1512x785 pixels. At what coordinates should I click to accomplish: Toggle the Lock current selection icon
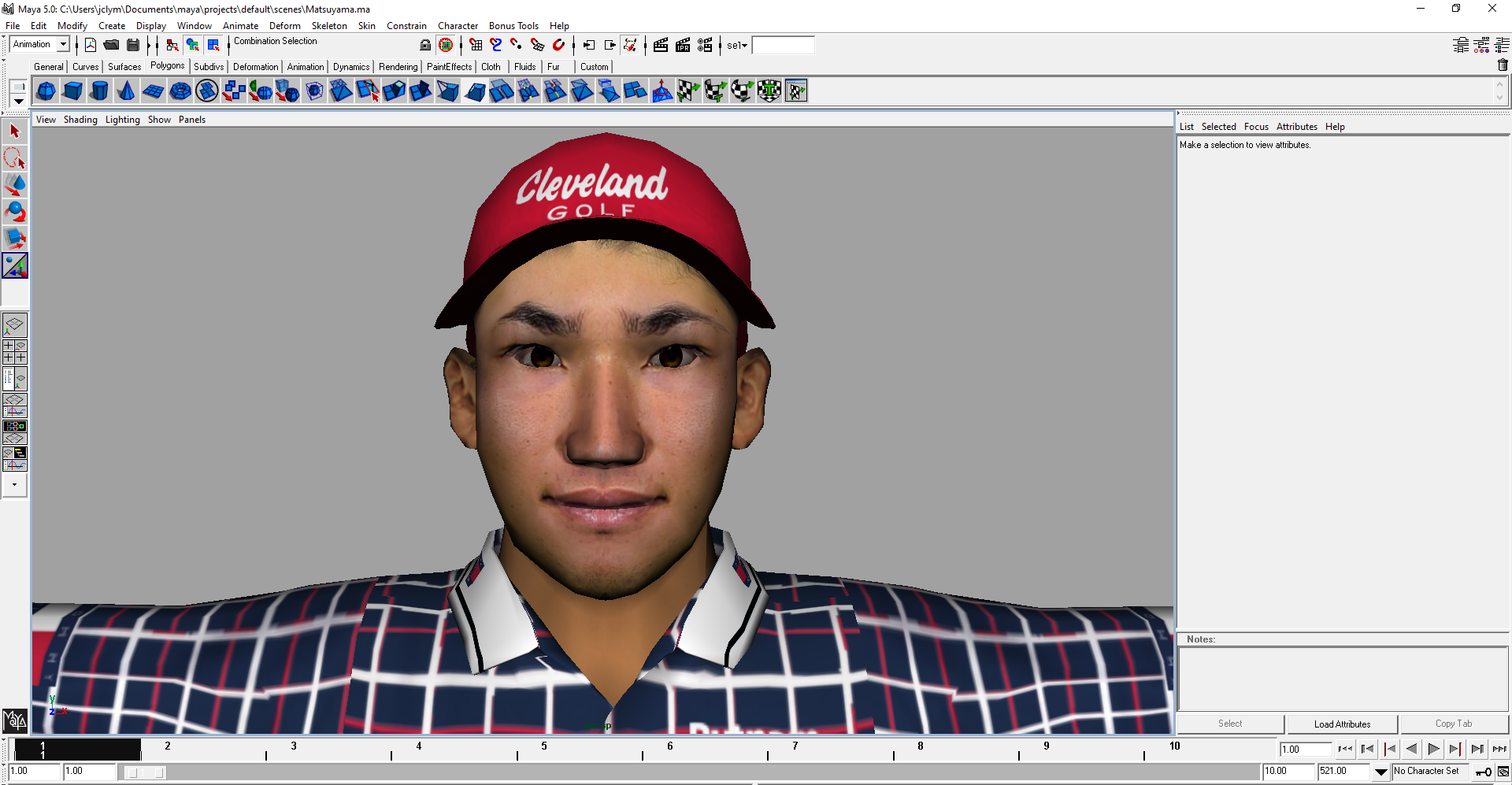tap(425, 45)
